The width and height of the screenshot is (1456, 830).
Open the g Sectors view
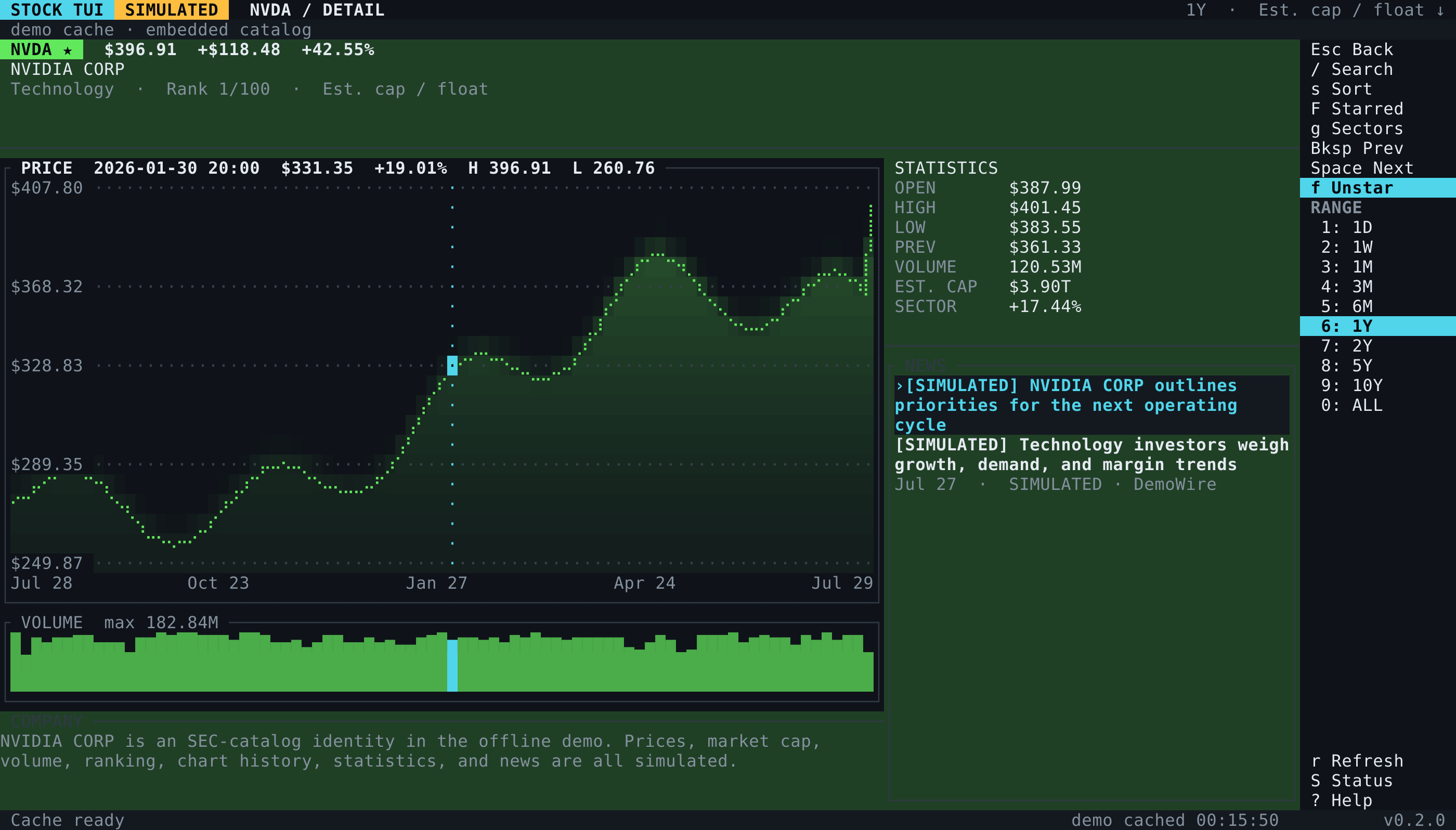click(x=1357, y=129)
